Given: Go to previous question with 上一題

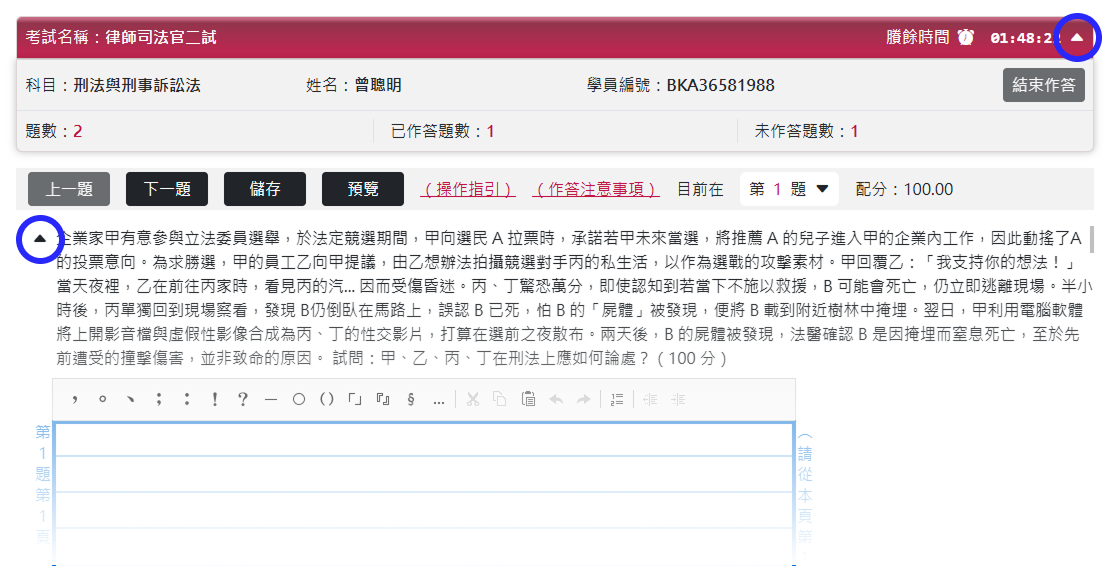Looking at the screenshot, I should point(69,189).
